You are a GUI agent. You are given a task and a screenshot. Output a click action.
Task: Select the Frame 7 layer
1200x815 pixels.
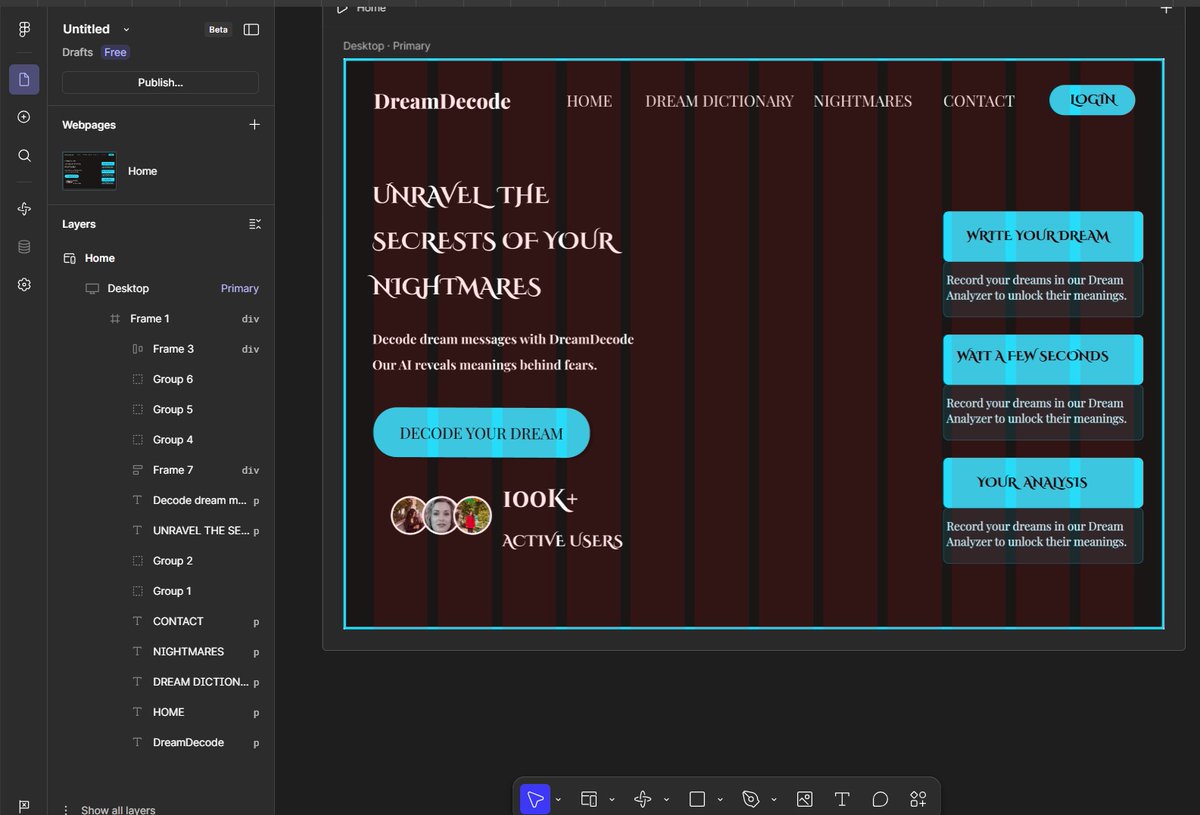(160, 470)
